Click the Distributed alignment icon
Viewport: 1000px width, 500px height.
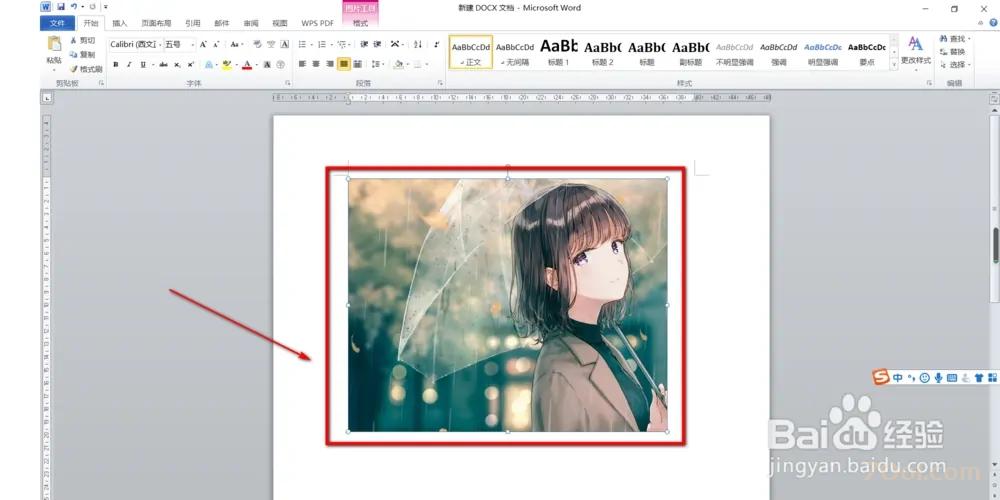(358, 64)
